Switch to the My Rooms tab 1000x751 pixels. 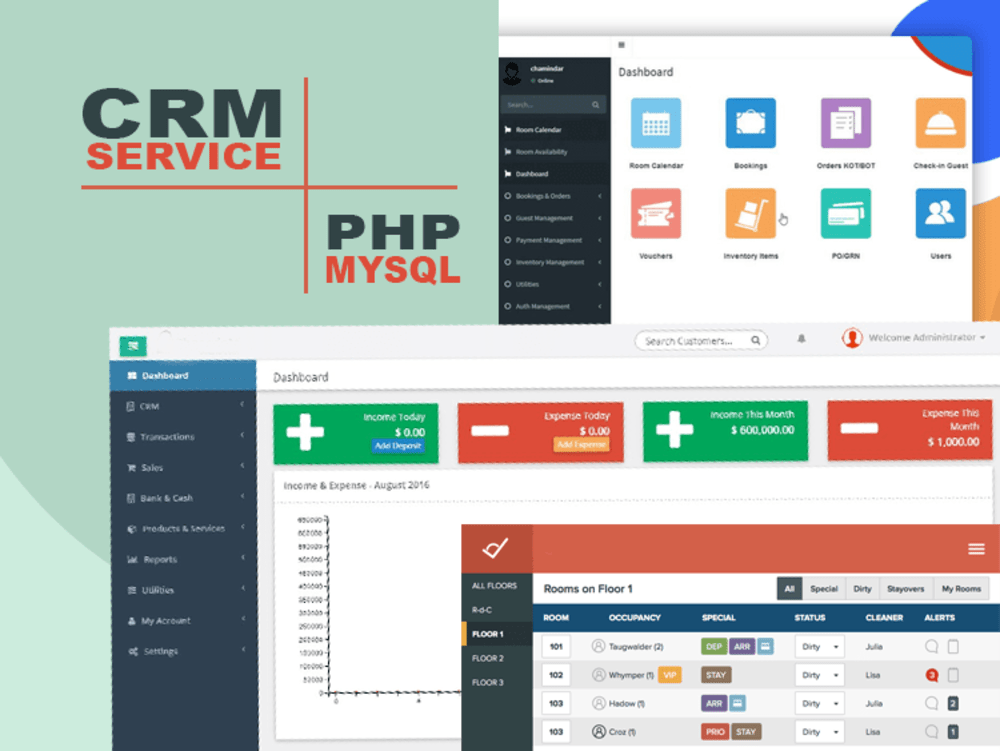point(961,588)
